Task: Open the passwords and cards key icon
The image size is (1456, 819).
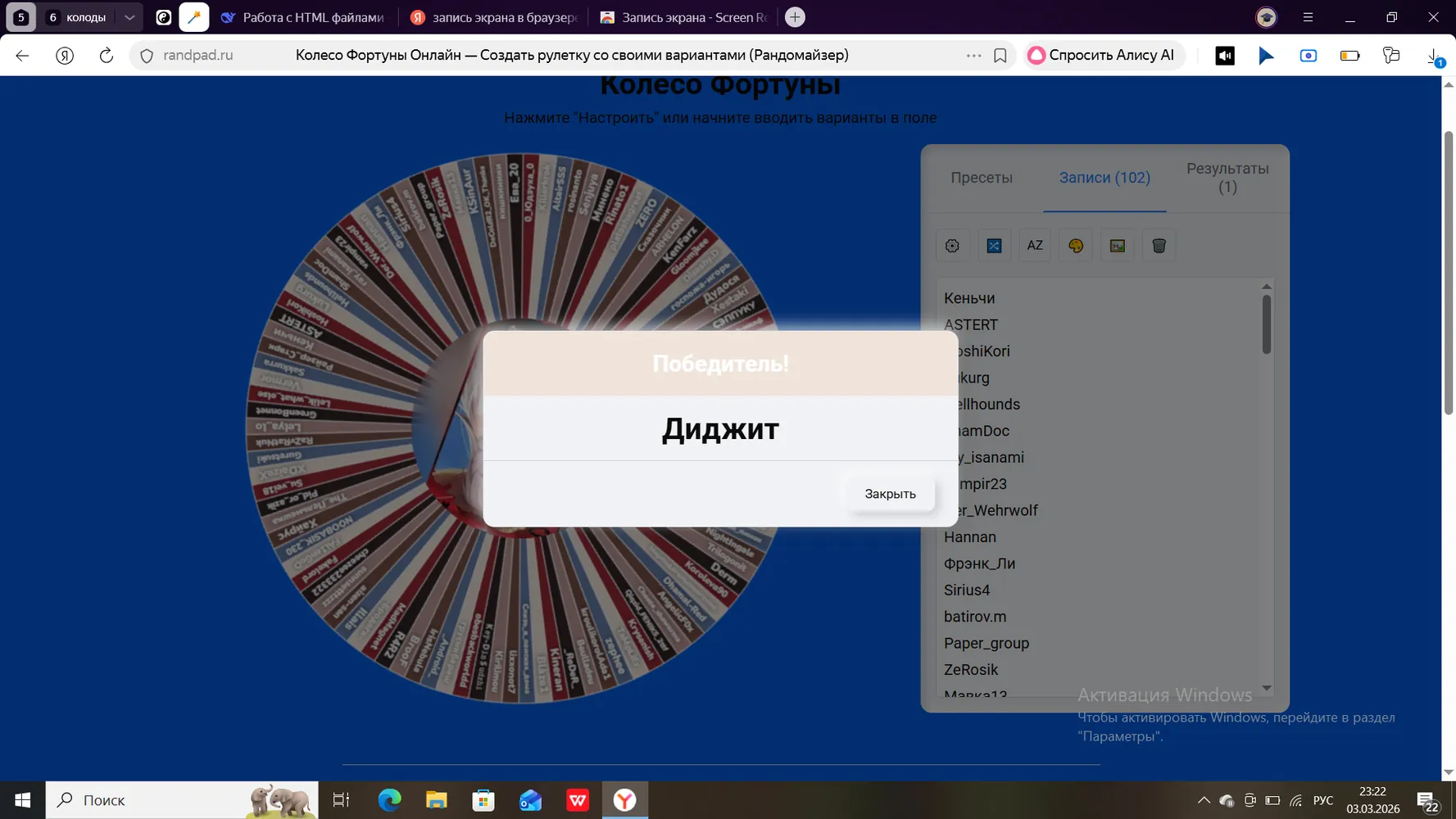Action: (1391, 56)
